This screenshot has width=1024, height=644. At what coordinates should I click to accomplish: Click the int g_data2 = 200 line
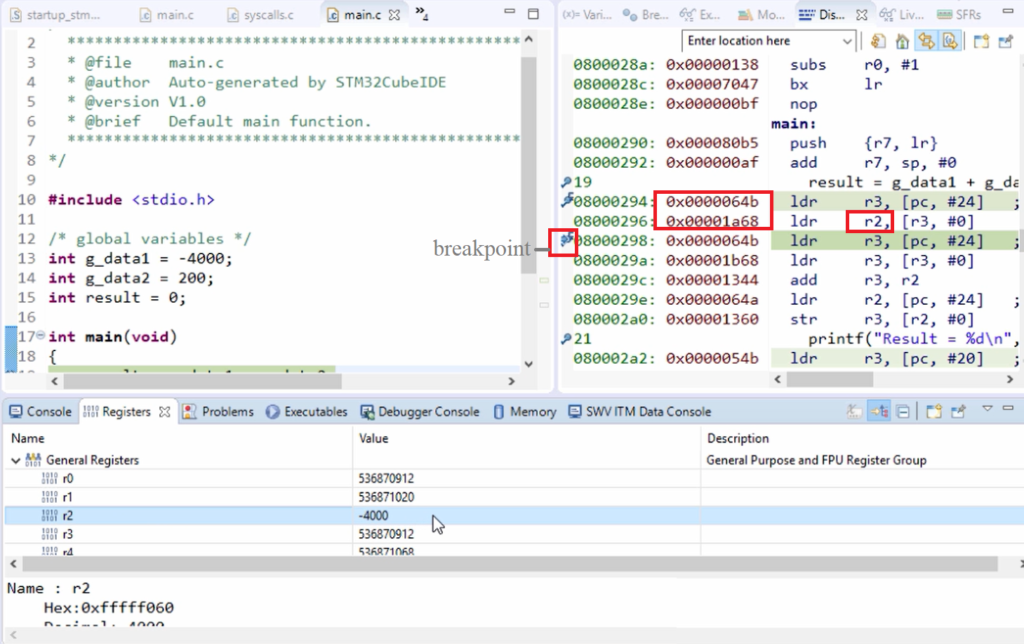click(131, 278)
